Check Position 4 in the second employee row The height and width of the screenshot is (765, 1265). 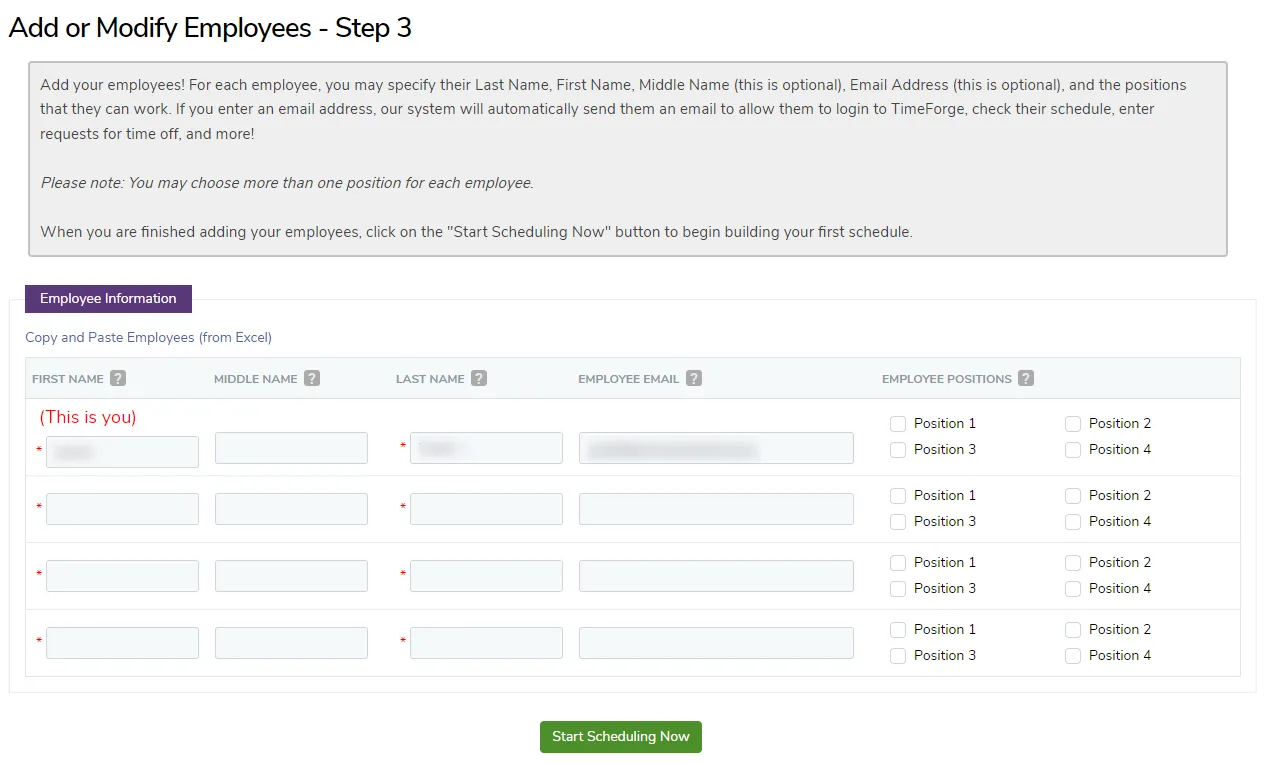pyautogui.click(x=1073, y=522)
